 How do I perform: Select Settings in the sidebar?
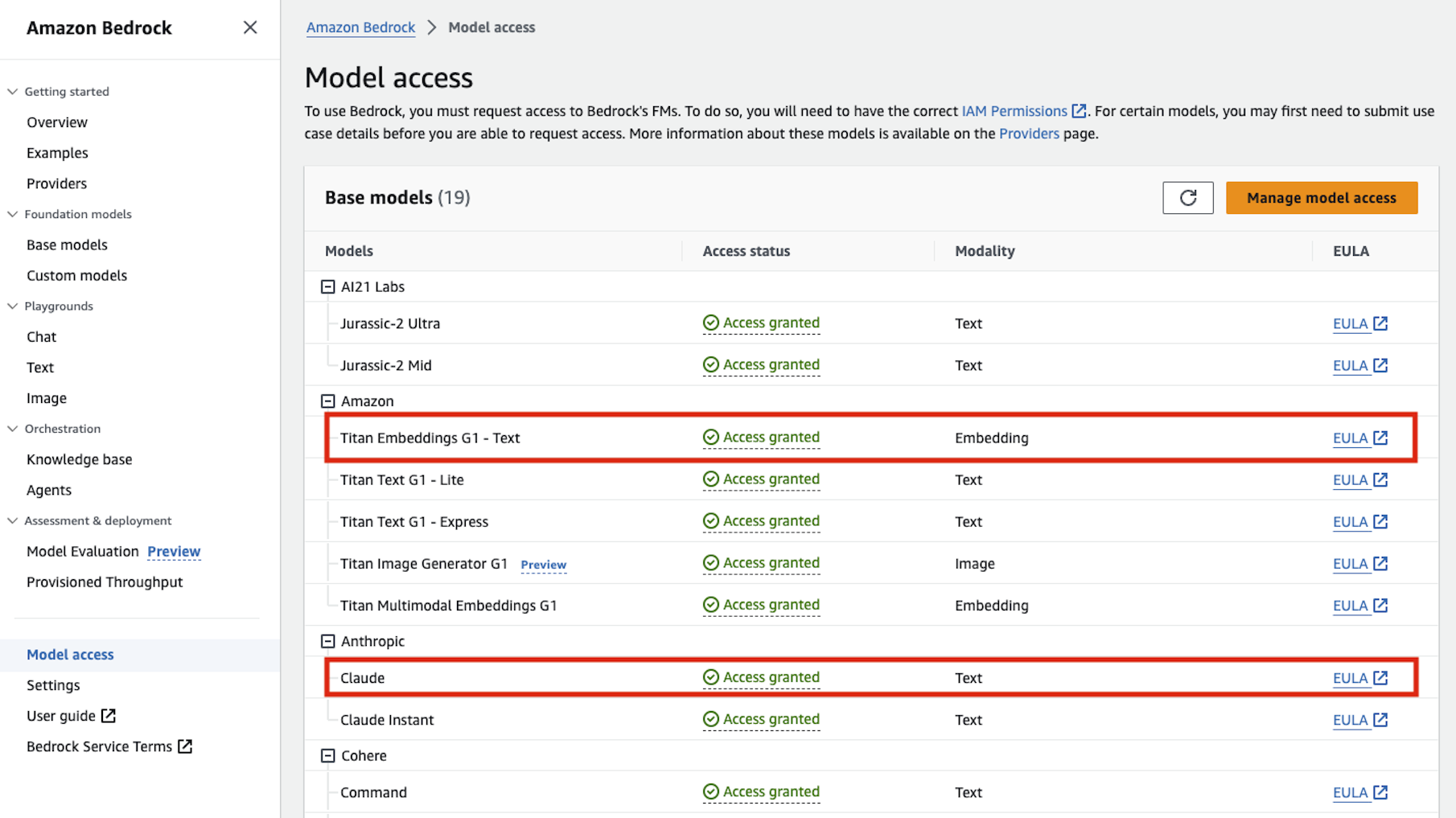point(52,684)
